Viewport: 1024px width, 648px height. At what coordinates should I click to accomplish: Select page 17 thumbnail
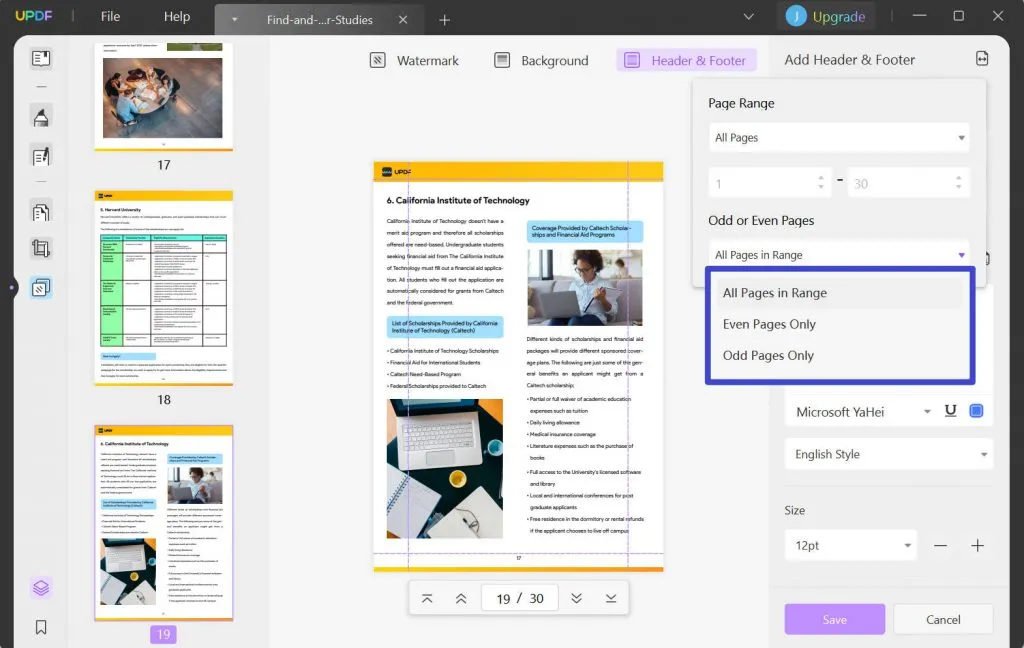coord(163,97)
